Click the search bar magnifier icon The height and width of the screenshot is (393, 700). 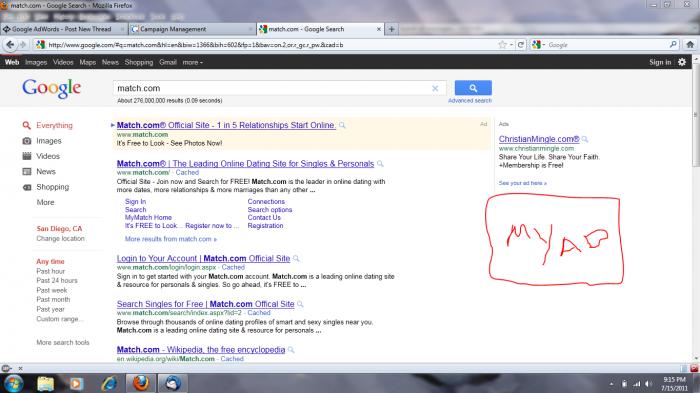coord(673,45)
